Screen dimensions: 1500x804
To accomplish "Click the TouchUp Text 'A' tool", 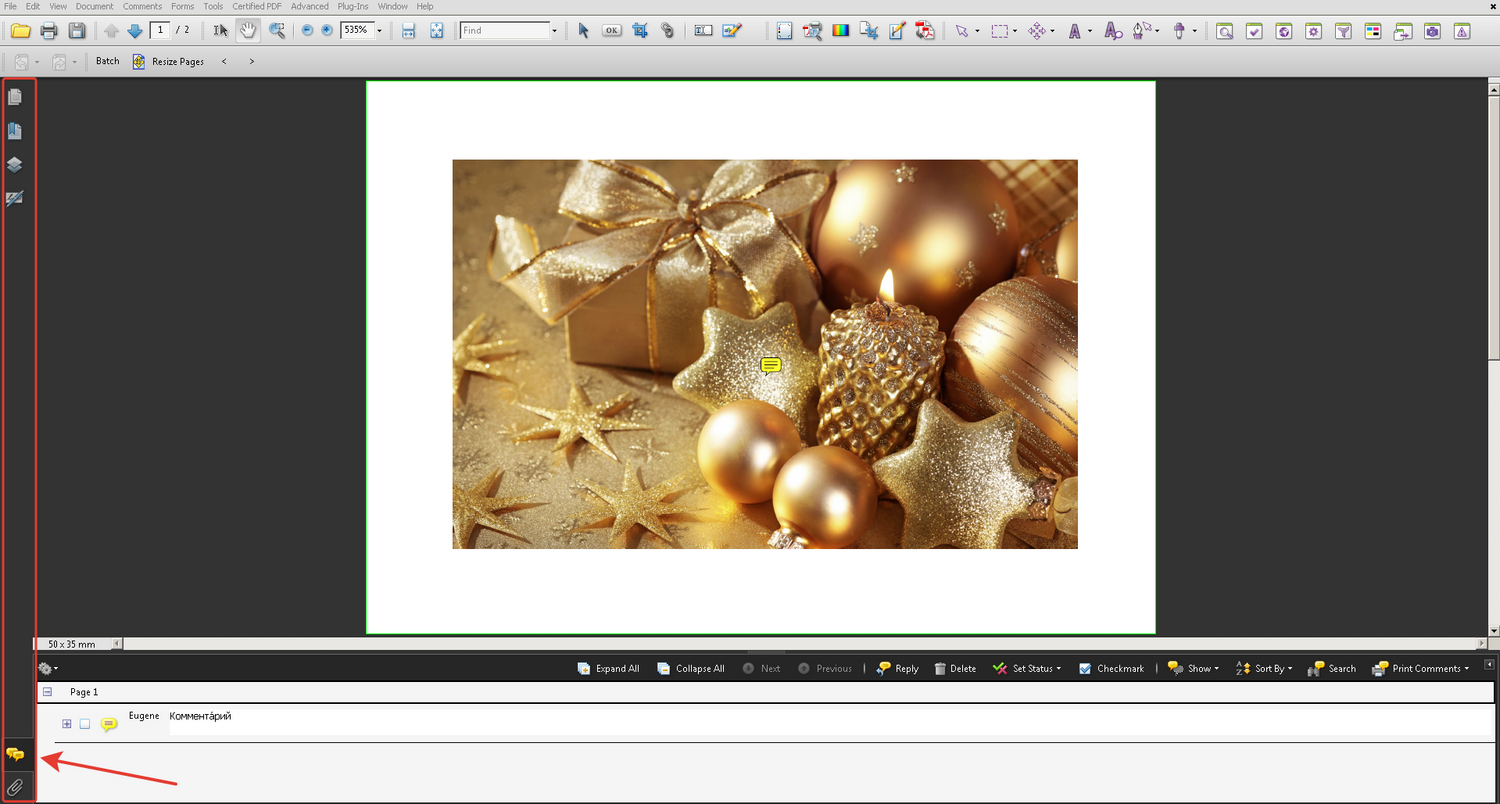I will tap(1075, 31).
